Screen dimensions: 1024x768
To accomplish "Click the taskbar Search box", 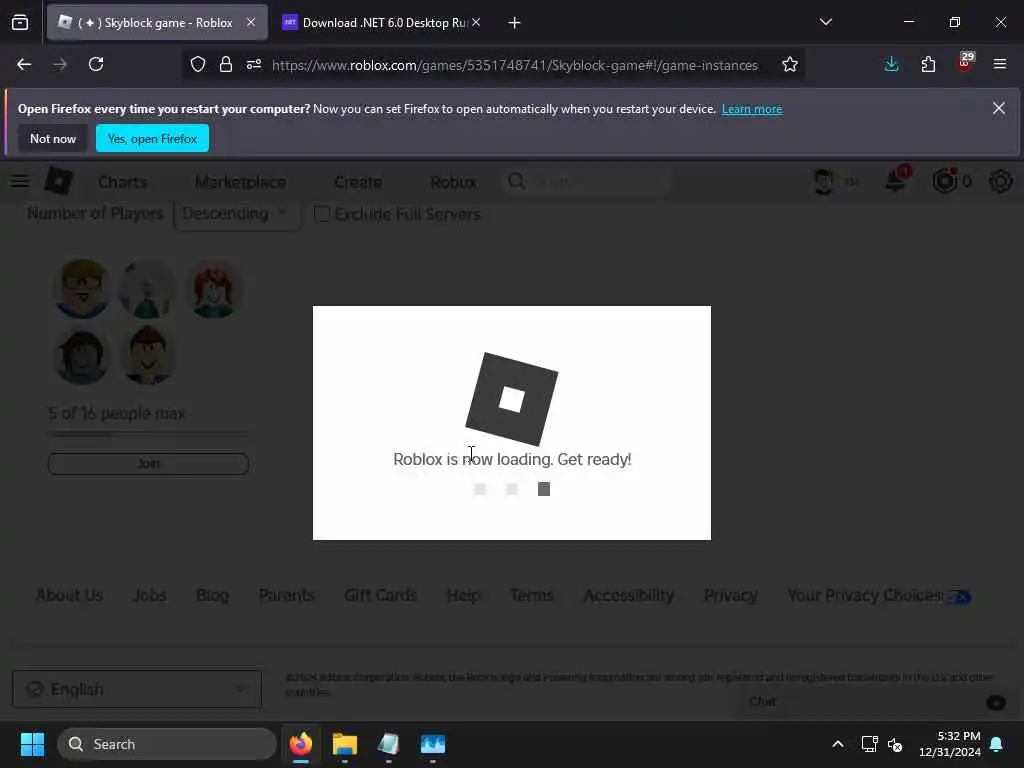I will pos(167,744).
